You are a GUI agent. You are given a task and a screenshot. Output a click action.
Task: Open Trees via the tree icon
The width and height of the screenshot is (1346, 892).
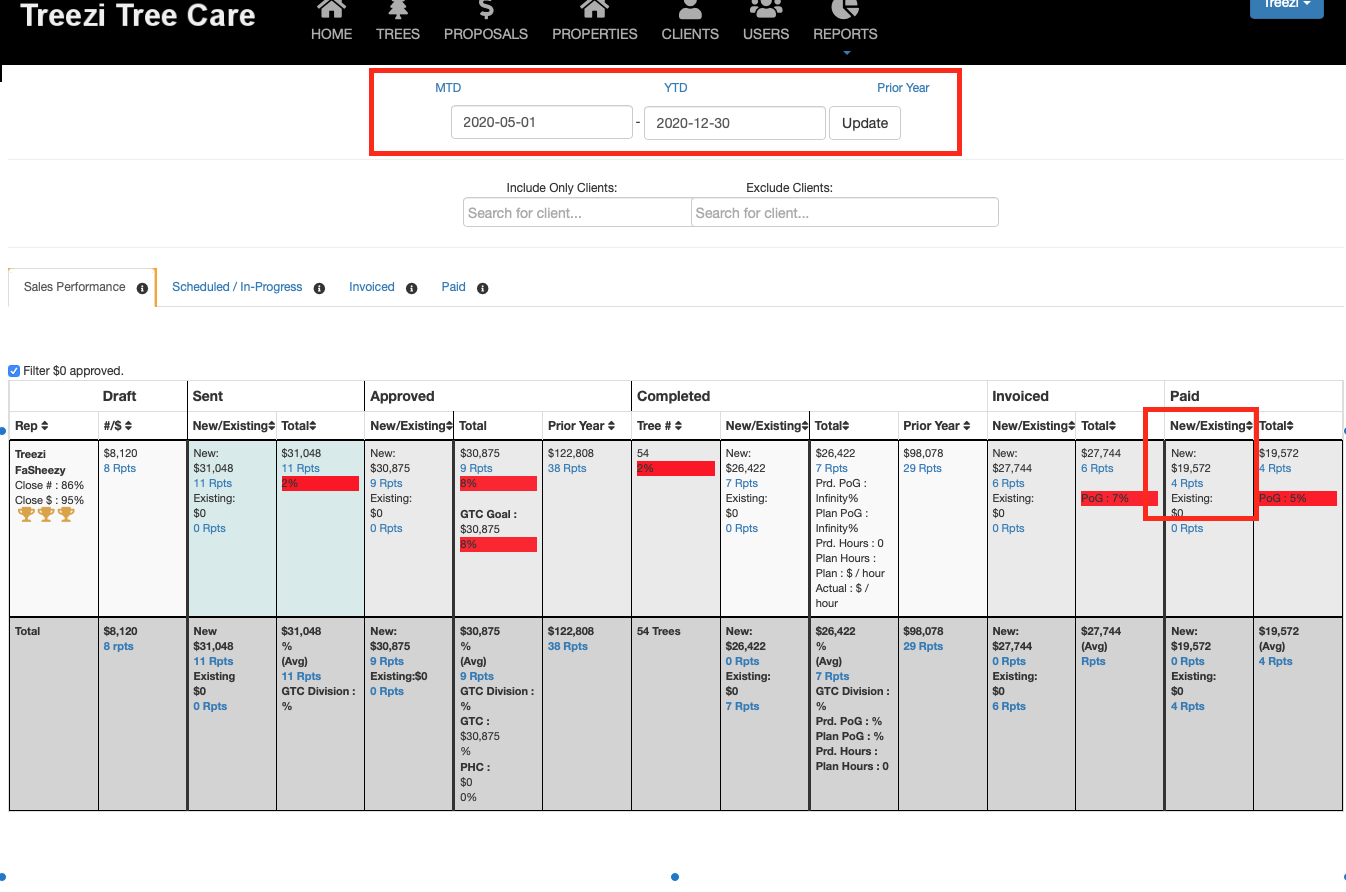(397, 10)
